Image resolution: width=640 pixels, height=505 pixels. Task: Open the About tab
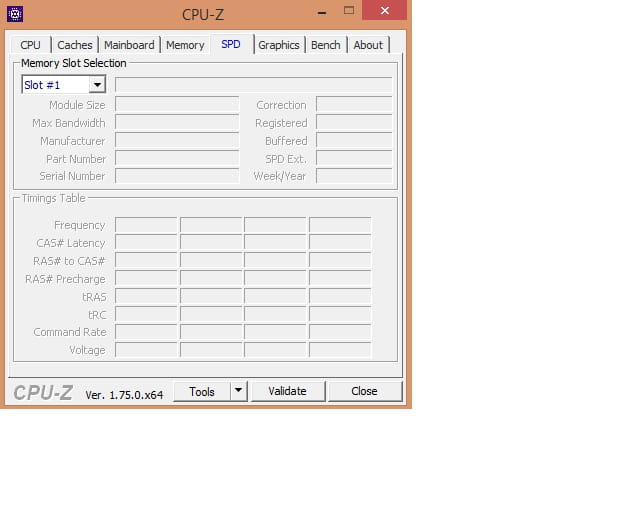[x=368, y=45]
